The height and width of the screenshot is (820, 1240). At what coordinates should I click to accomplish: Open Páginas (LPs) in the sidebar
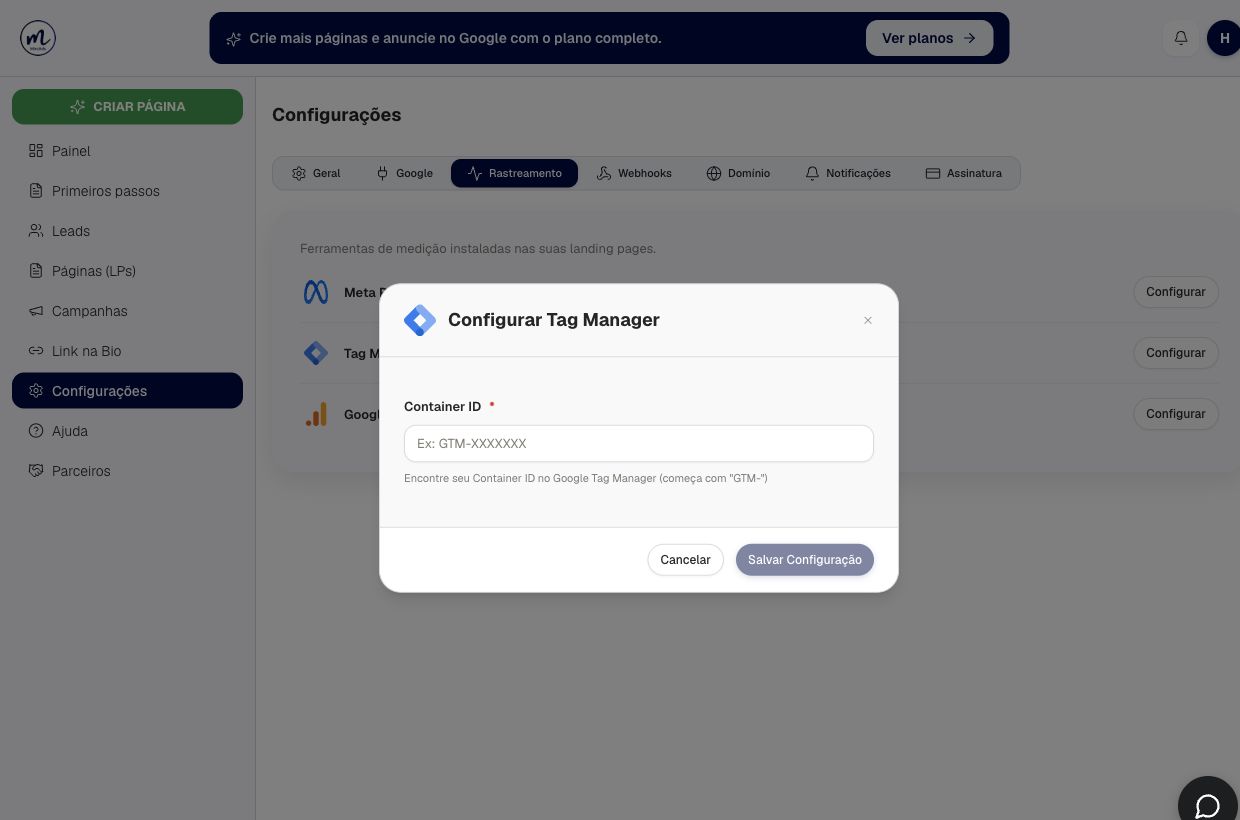click(x=127, y=271)
